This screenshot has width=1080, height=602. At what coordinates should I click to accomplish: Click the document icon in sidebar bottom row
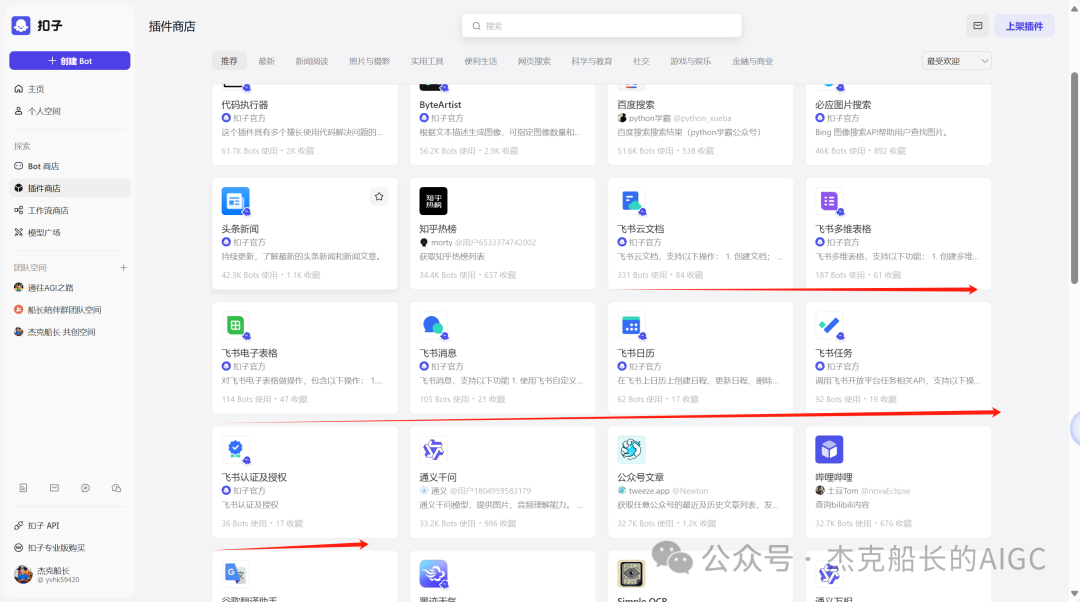pyautogui.click(x=23, y=488)
